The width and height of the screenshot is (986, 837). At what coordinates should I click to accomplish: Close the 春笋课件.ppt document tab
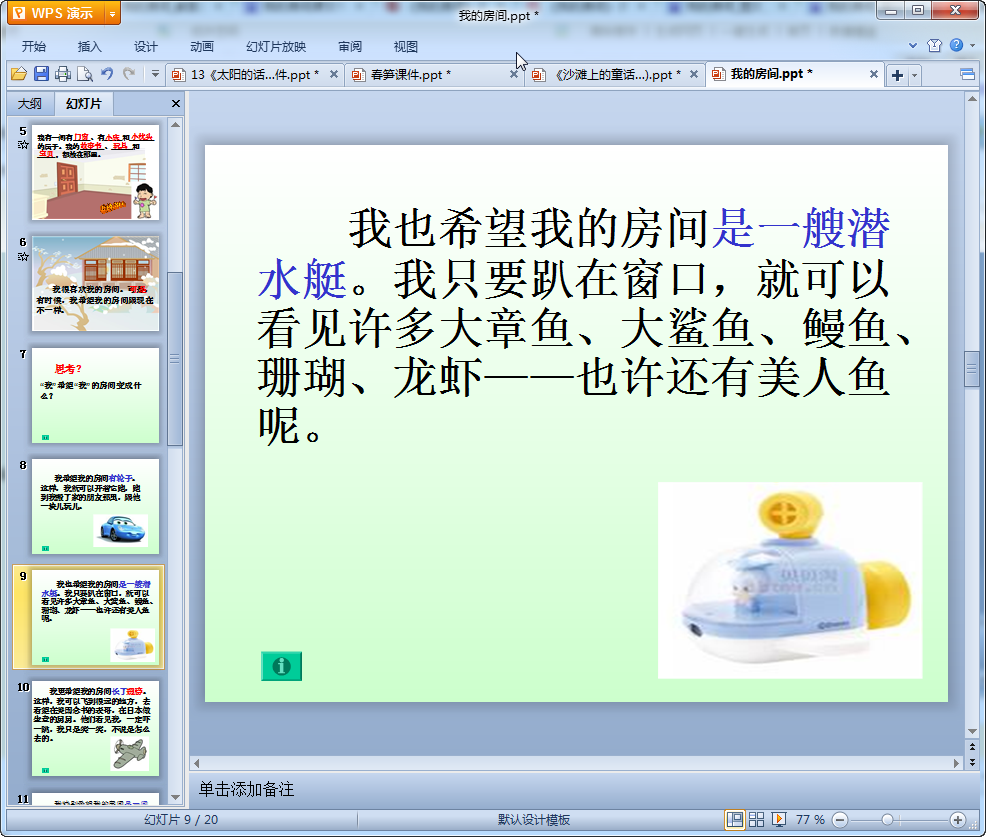513,74
